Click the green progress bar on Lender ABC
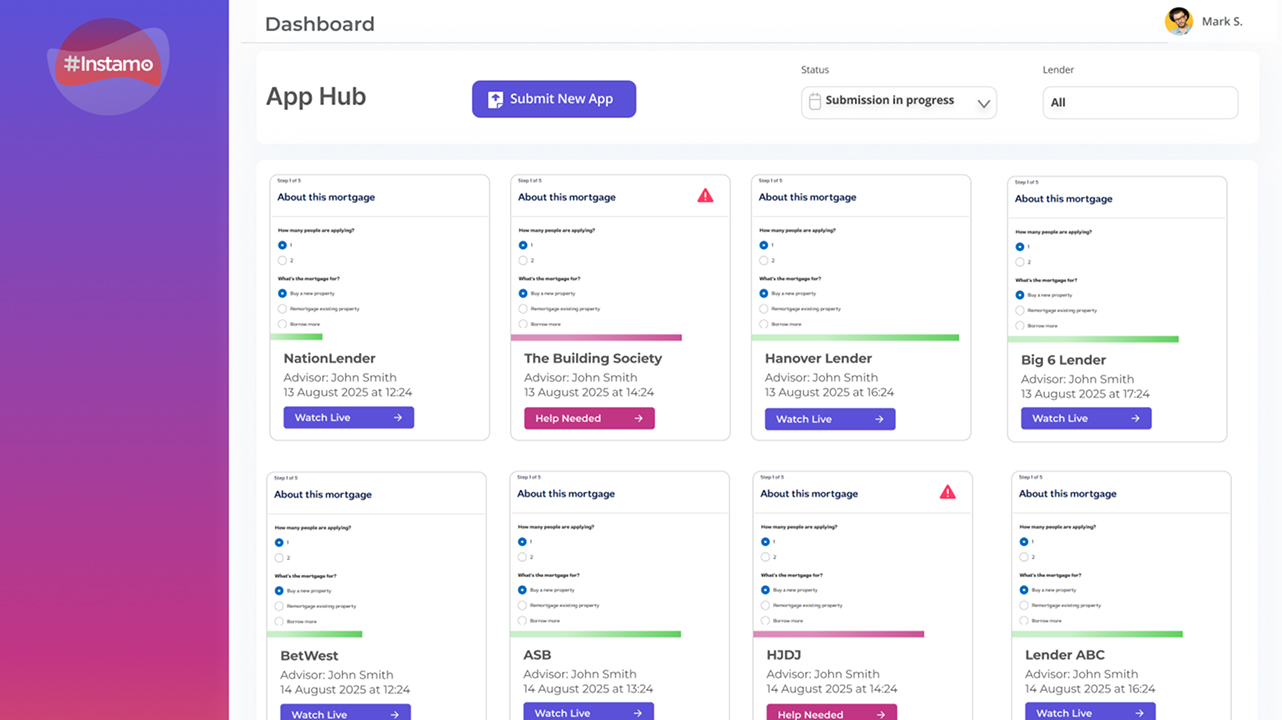This screenshot has width=1282, height=720. pyautogui.click(x=1097, y=634)
